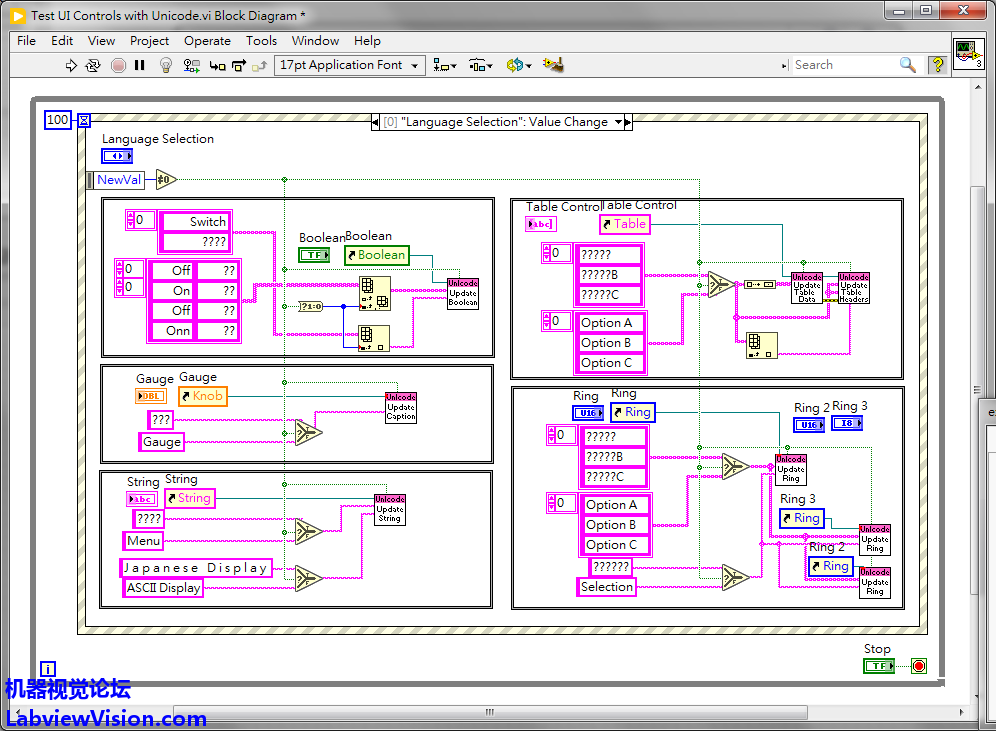Open the Operate menu
996x731 pixels.
(207, 41)
